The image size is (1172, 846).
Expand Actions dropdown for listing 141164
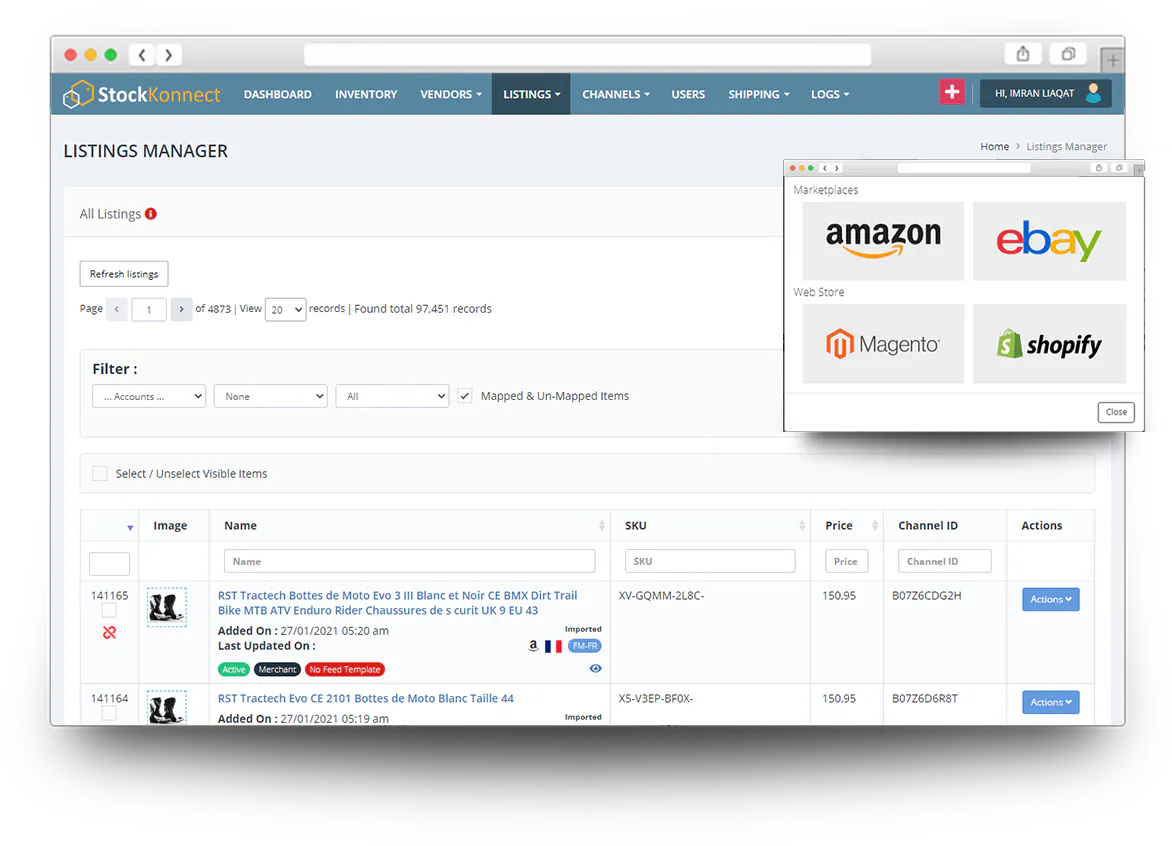[1050, 703]
